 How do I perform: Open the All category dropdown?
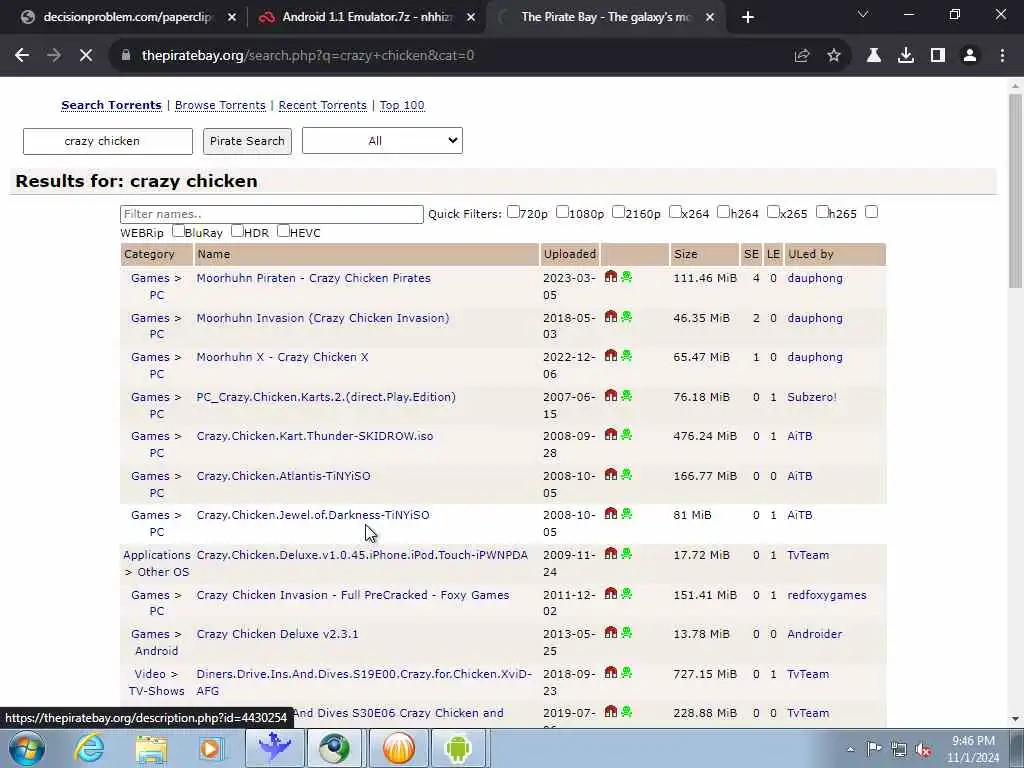click(x=382, y=140)
